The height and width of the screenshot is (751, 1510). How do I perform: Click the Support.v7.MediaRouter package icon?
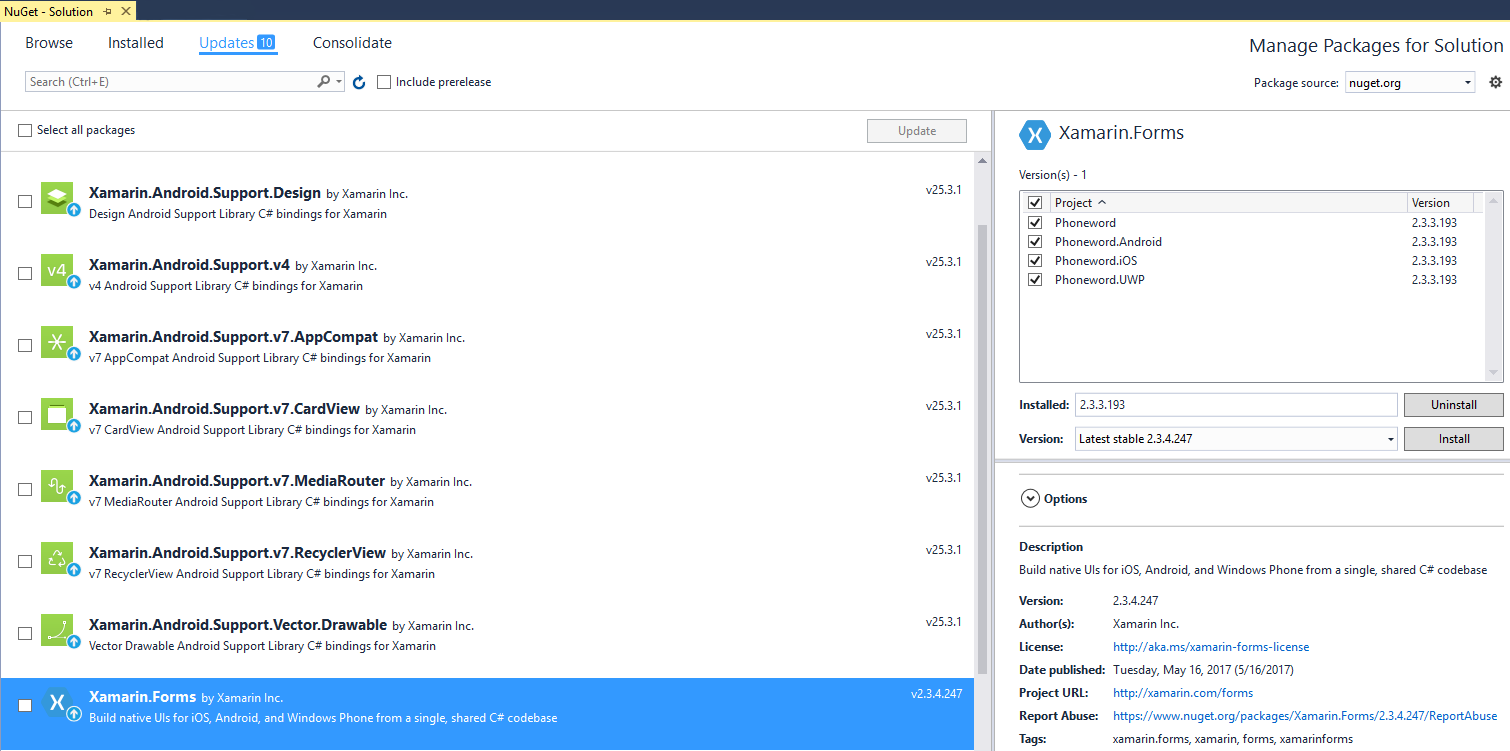(x=58, y=486)
